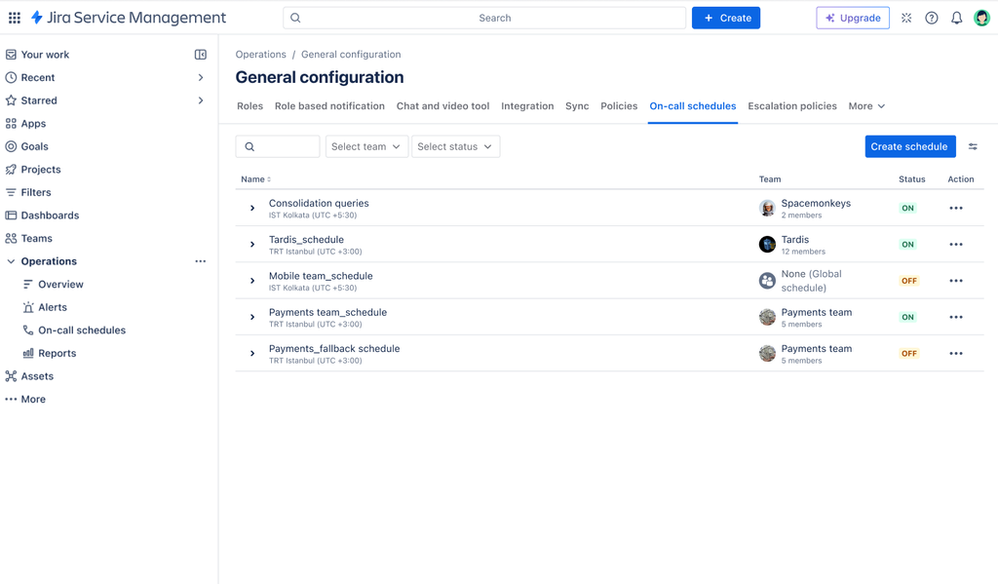
Task: Switch to the Integration tab
Action: [x=527, y=106]
